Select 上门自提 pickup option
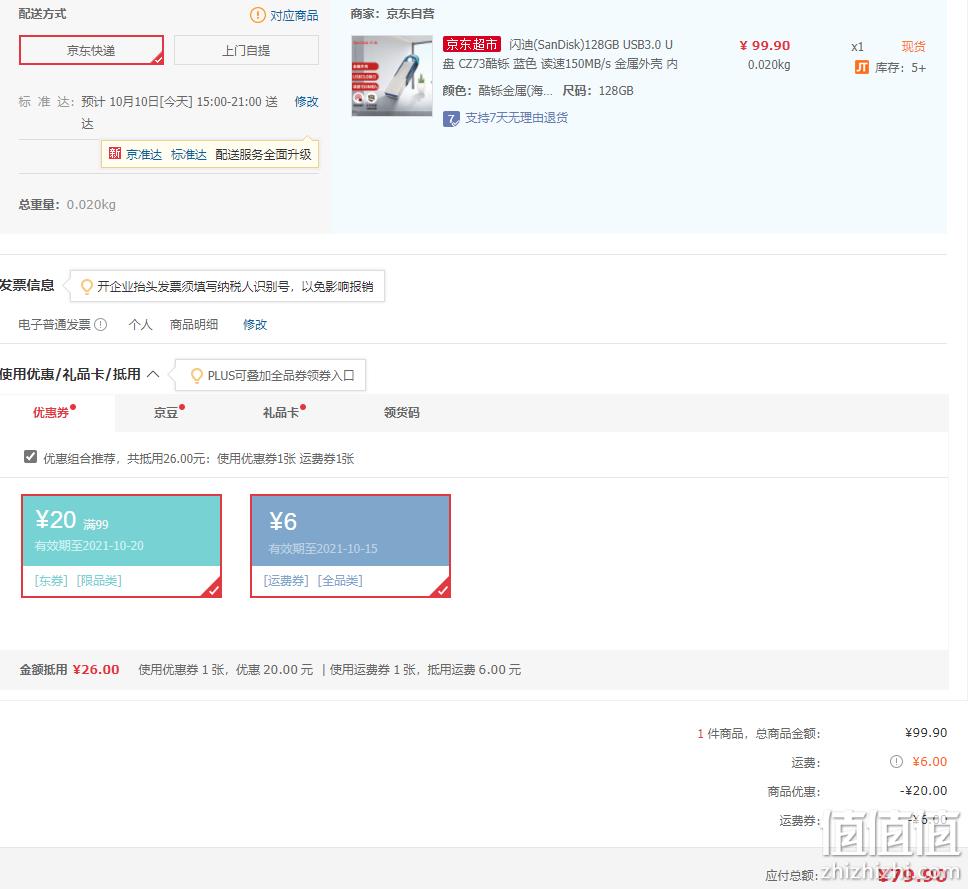This screenshot has width=970, height=889. pyautogui.click(x=246, y=50)
